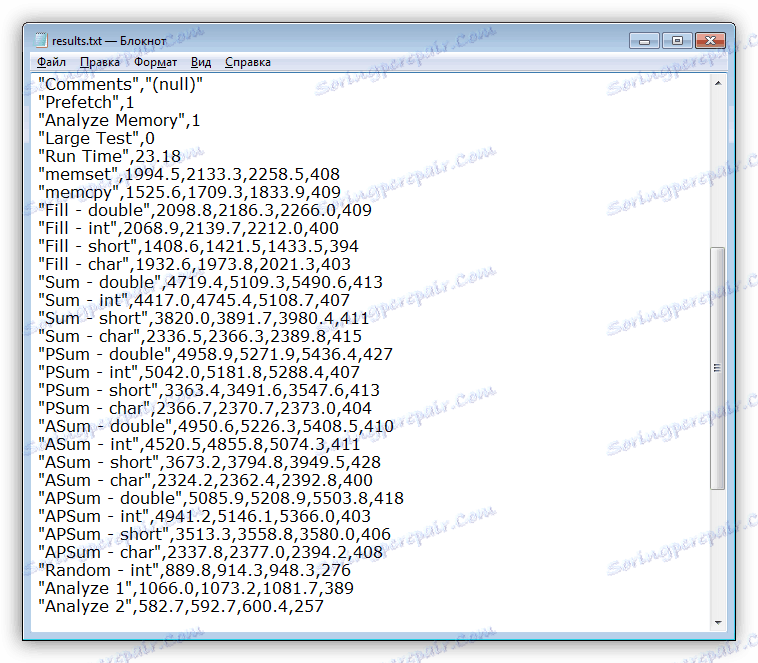
Task: Click the "ASum - int" line
Action: click(199, 445)
